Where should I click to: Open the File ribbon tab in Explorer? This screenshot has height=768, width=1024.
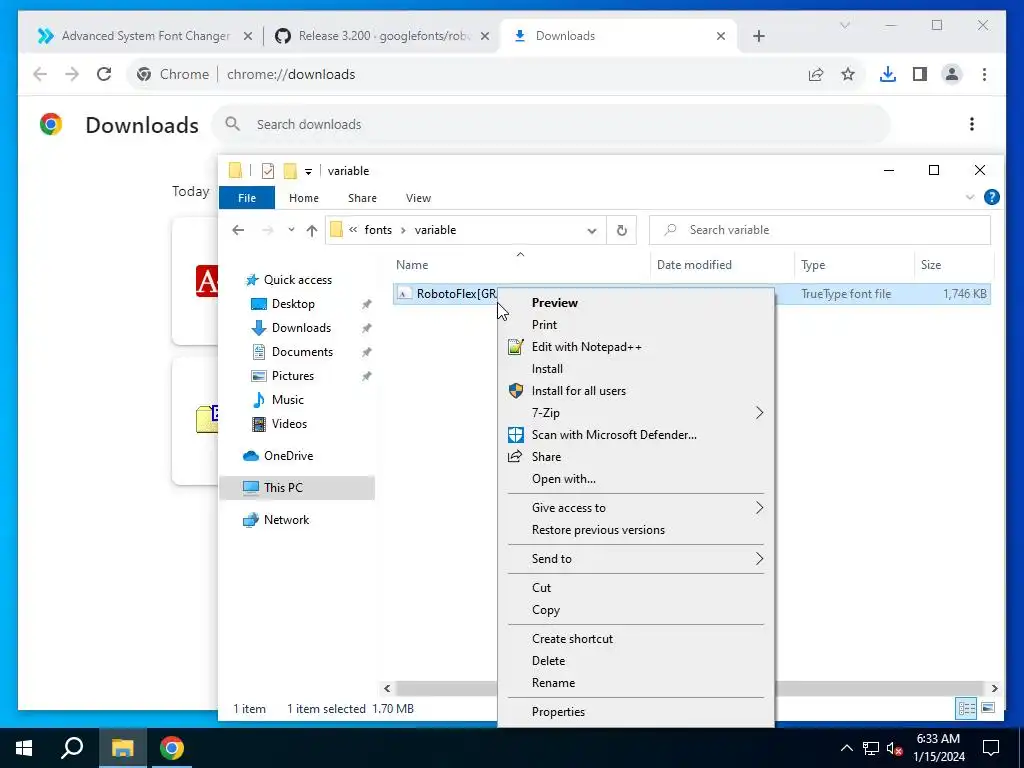247,198
